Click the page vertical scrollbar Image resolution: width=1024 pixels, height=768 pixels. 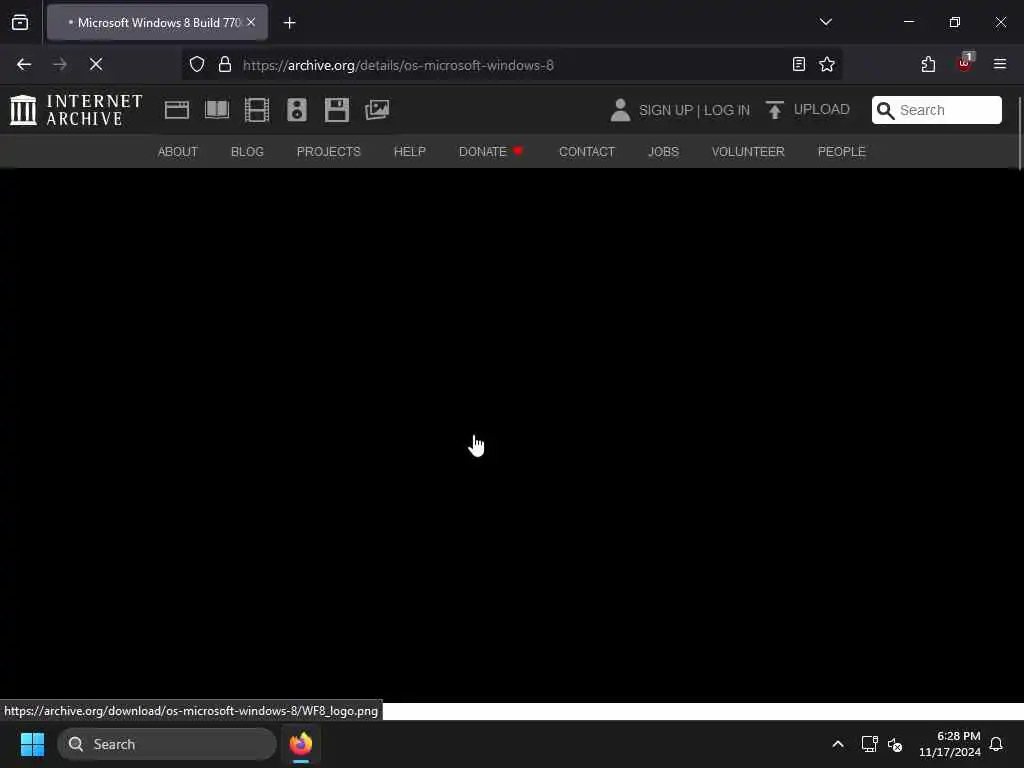(1019, 133)
